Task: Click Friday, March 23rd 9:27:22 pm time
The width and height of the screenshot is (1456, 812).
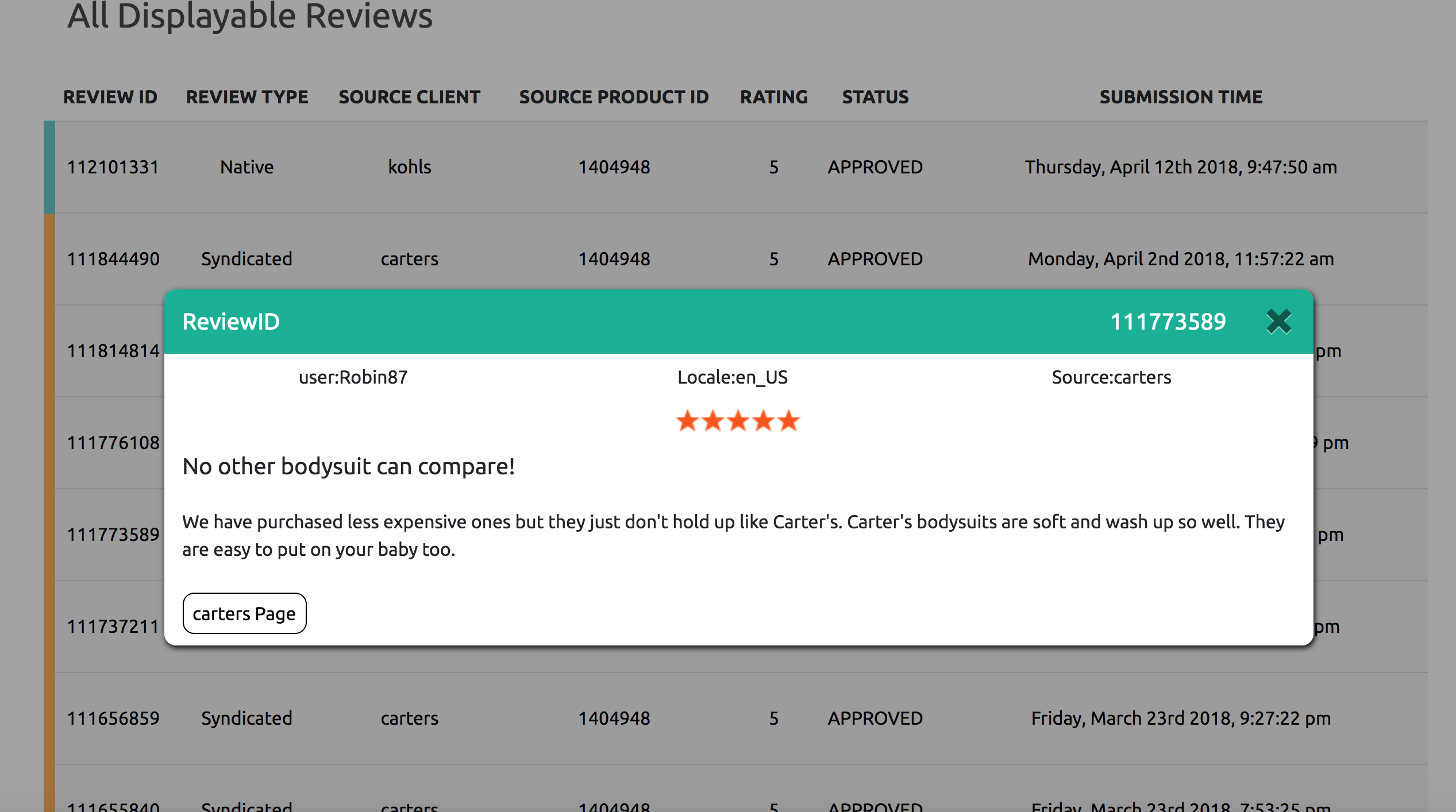Action: [x=1181, y=718]
